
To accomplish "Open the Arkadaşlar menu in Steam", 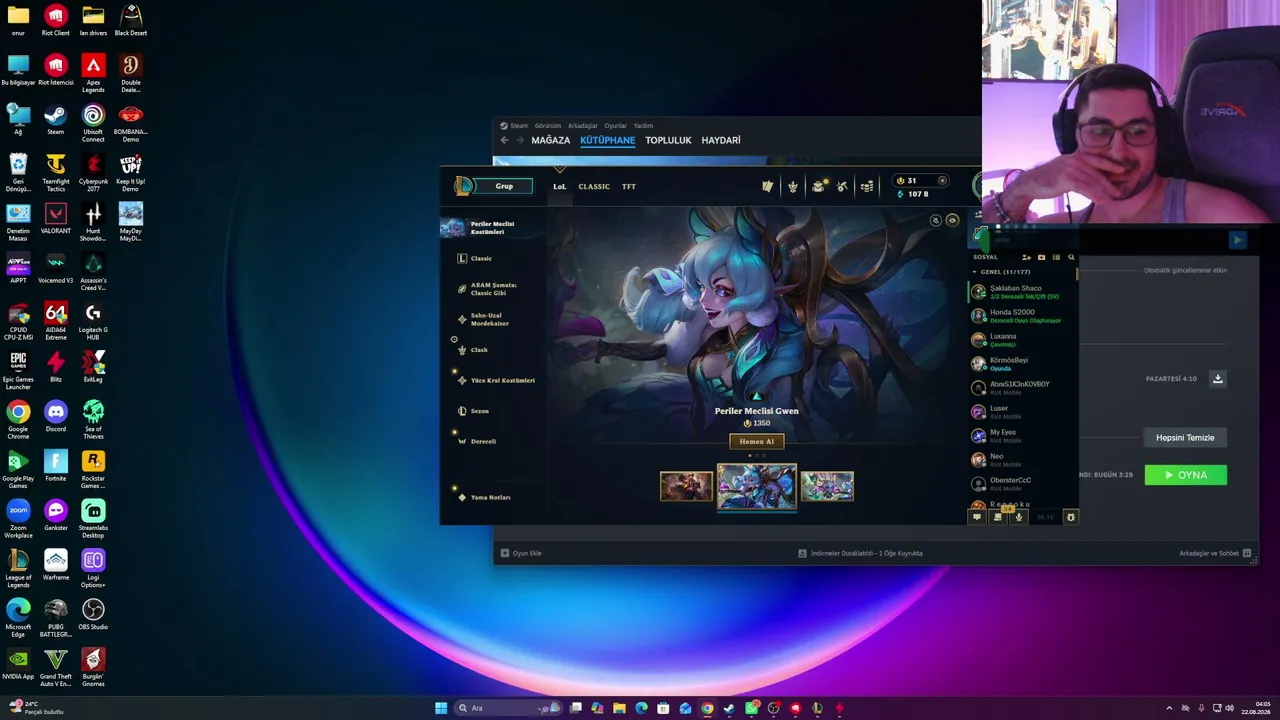I will (582, 126).
